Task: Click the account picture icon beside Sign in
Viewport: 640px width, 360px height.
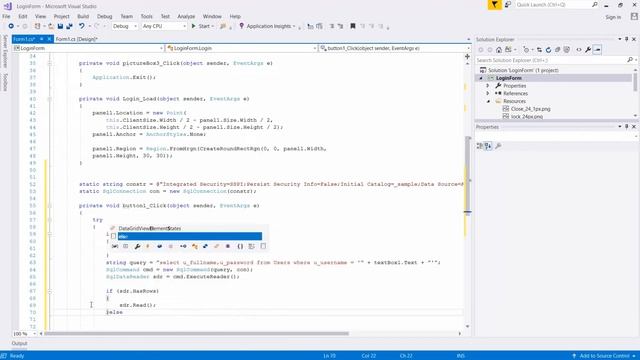Action: (634, 16)
